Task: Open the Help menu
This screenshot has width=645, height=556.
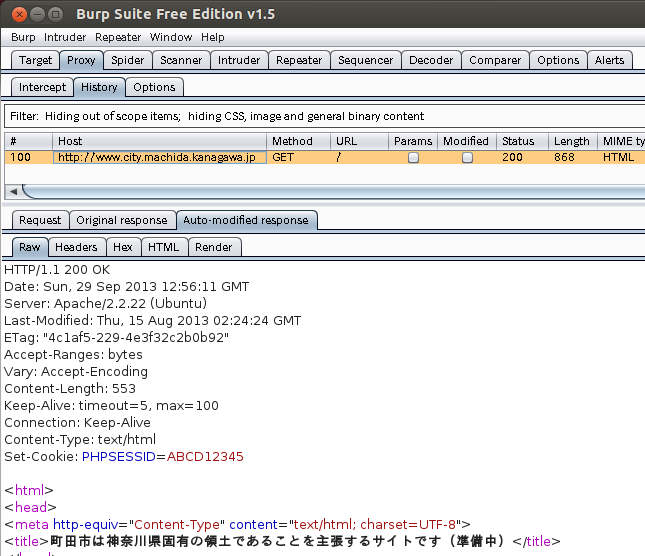Action: pyautogui.click(x=213, y=37)
